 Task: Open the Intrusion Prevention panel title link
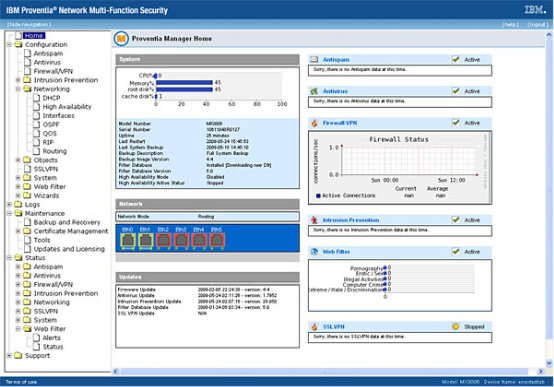tap(351, 220)
